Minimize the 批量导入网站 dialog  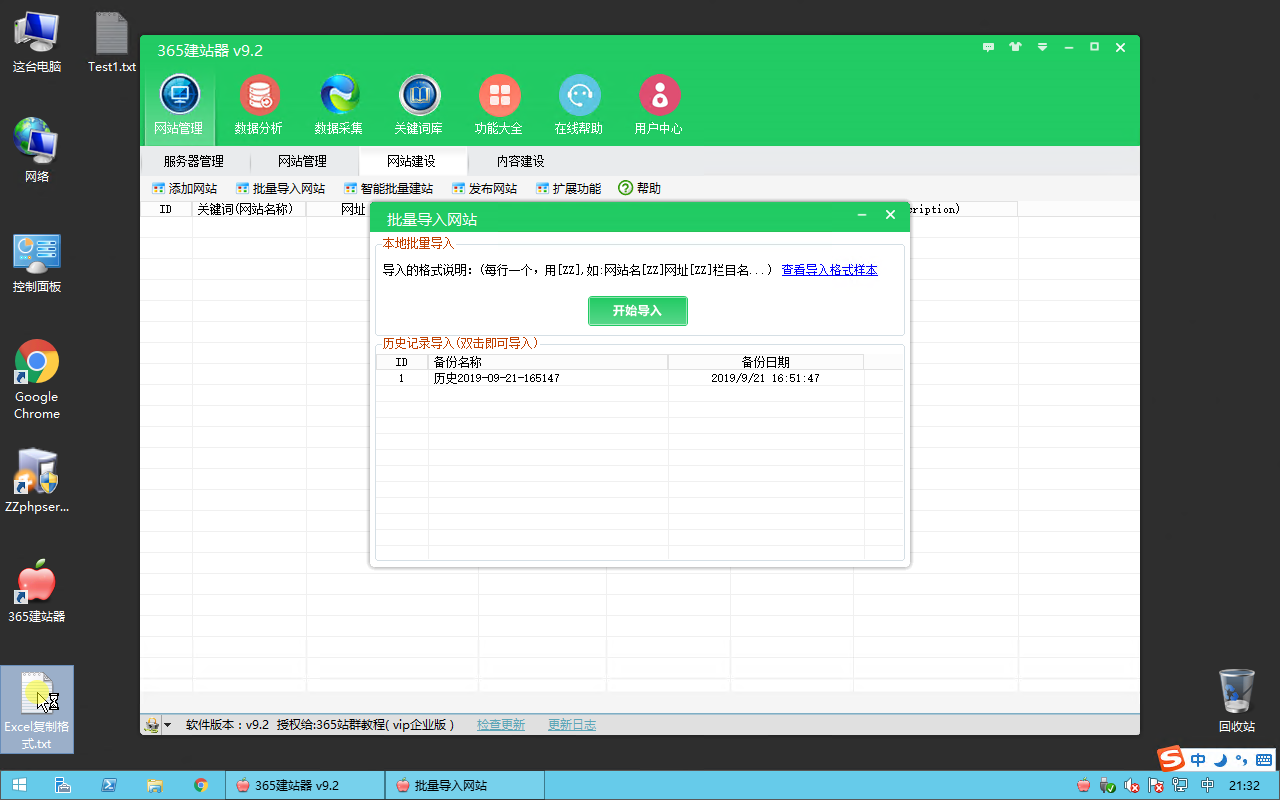click(x=862, y=215)
